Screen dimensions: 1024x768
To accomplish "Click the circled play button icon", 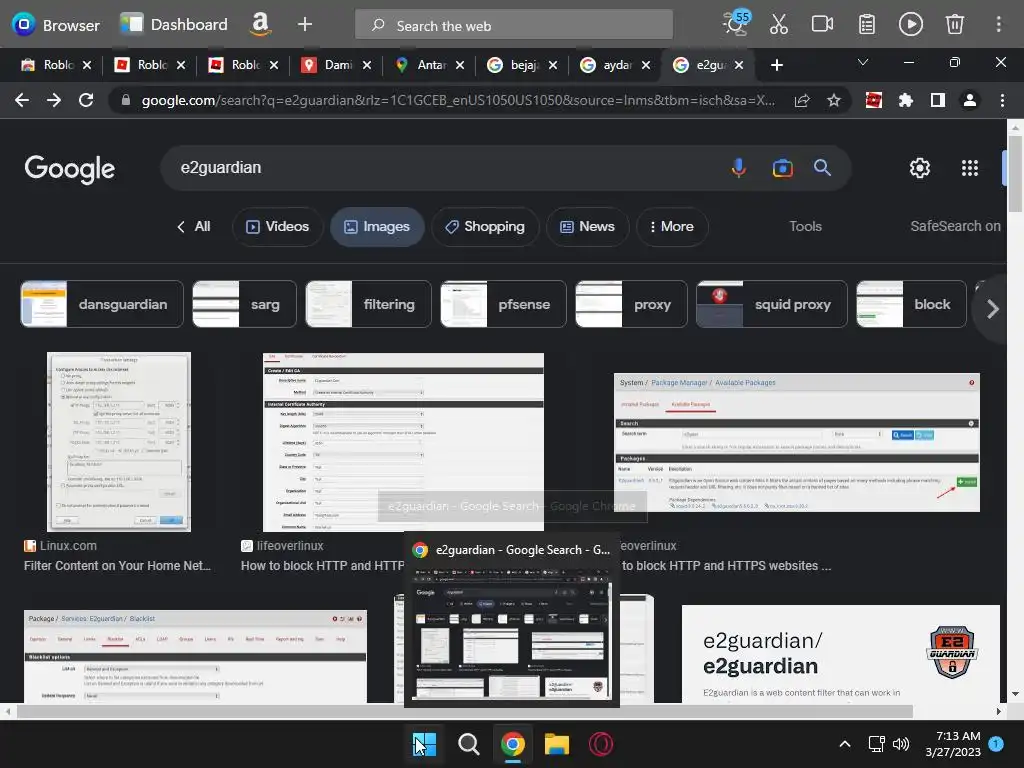I will pos(910,24).
